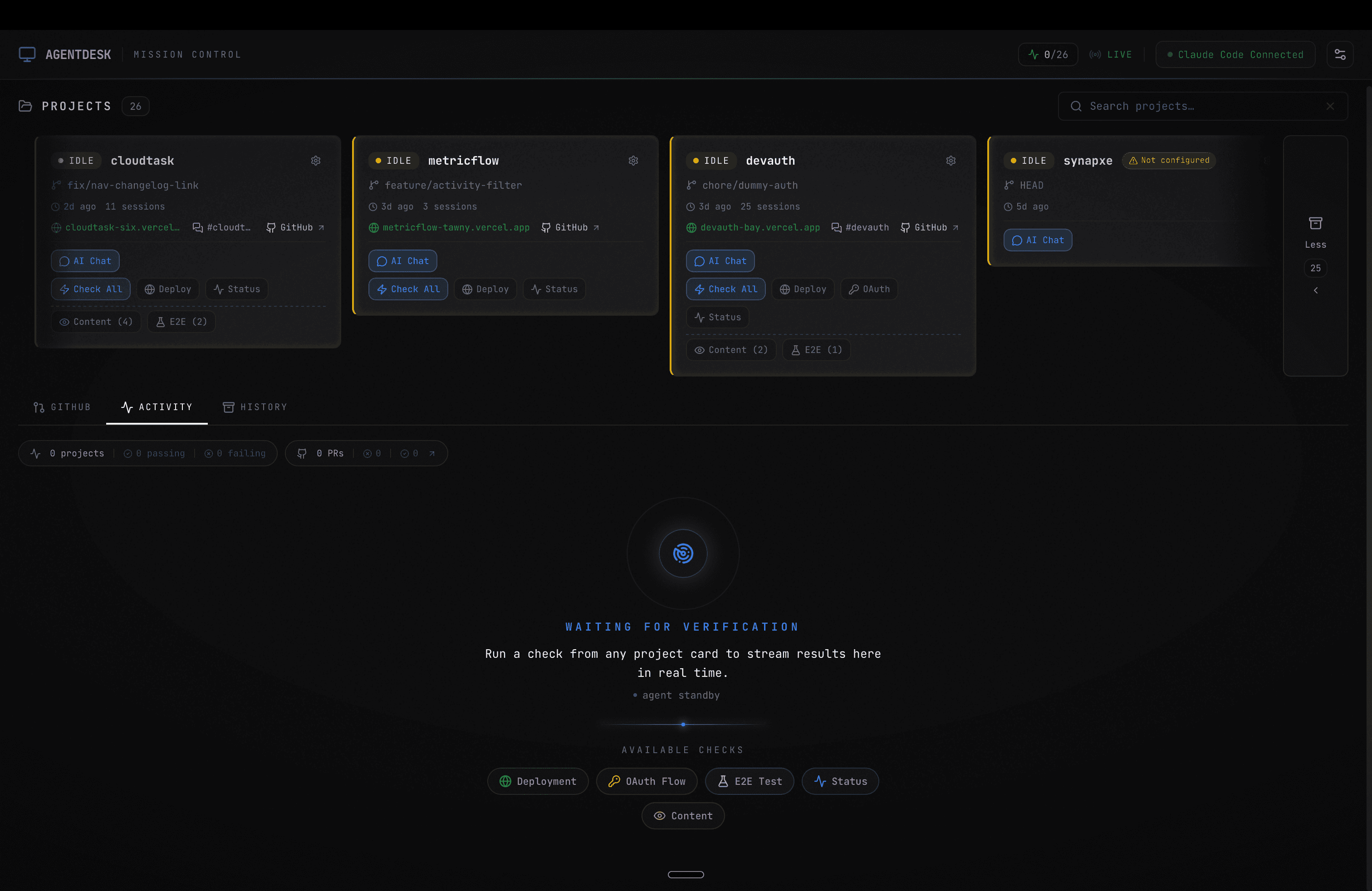
Task: Click the 25 hidden projects count
Action: pyautogui.click(x=1315, y=268)
